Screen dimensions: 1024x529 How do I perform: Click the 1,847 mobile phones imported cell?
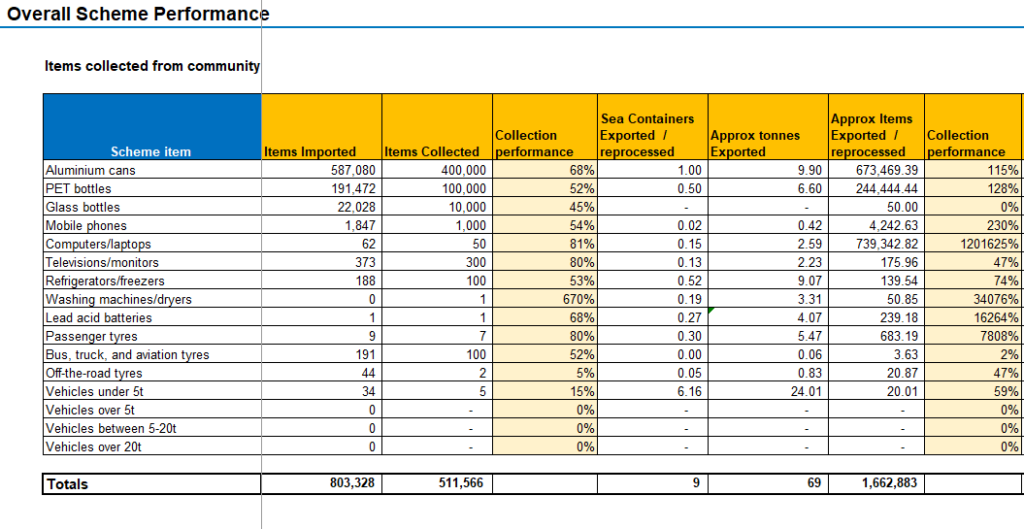[321, 225]
